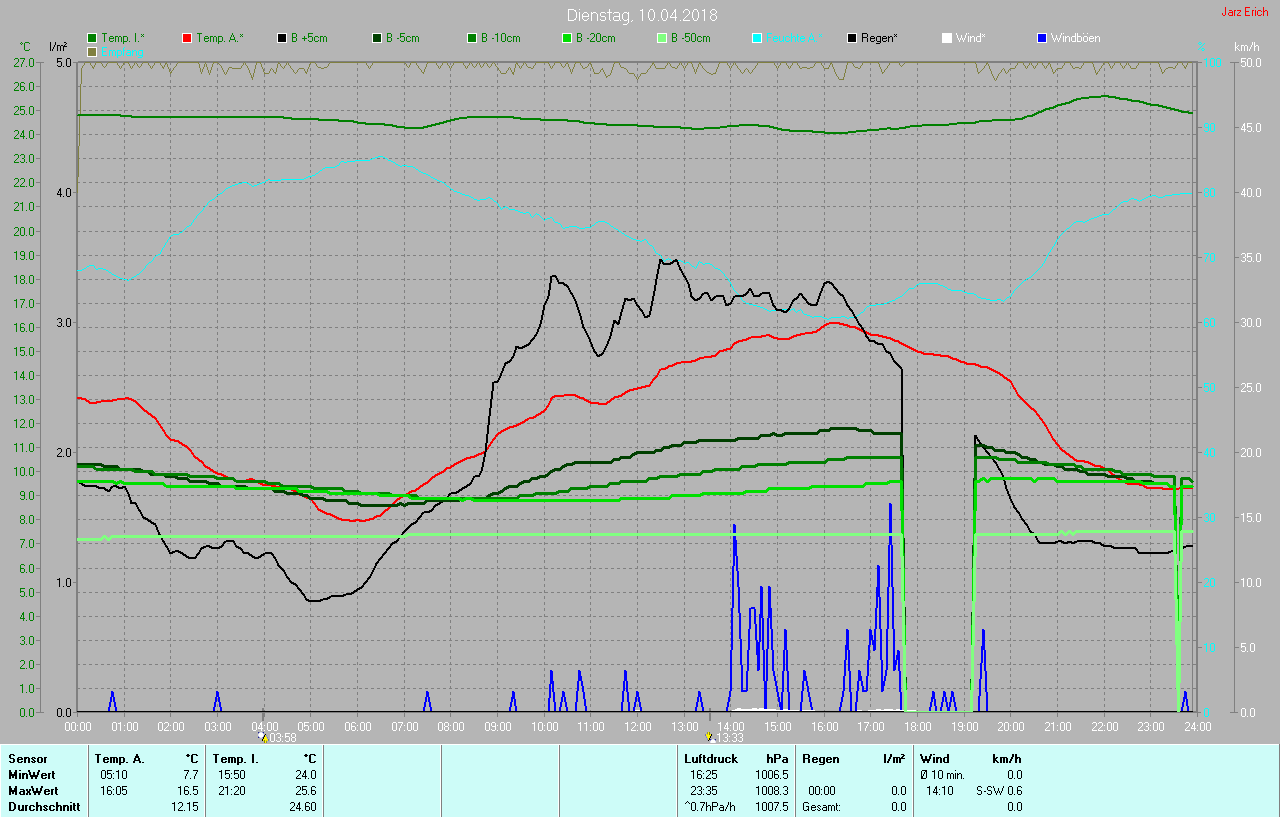Click the black B +5cm legend square

(282, 38)
